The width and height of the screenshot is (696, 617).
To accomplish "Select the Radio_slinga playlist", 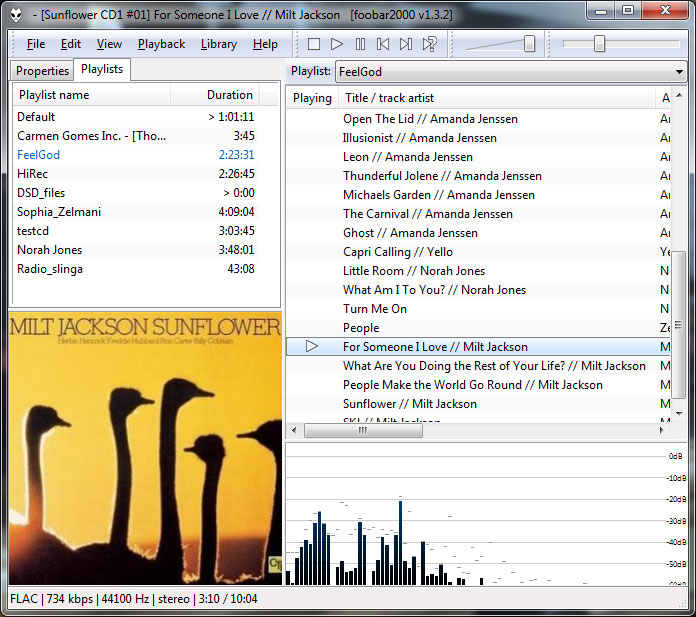I will pyautogui.click(x=136, y=269).
